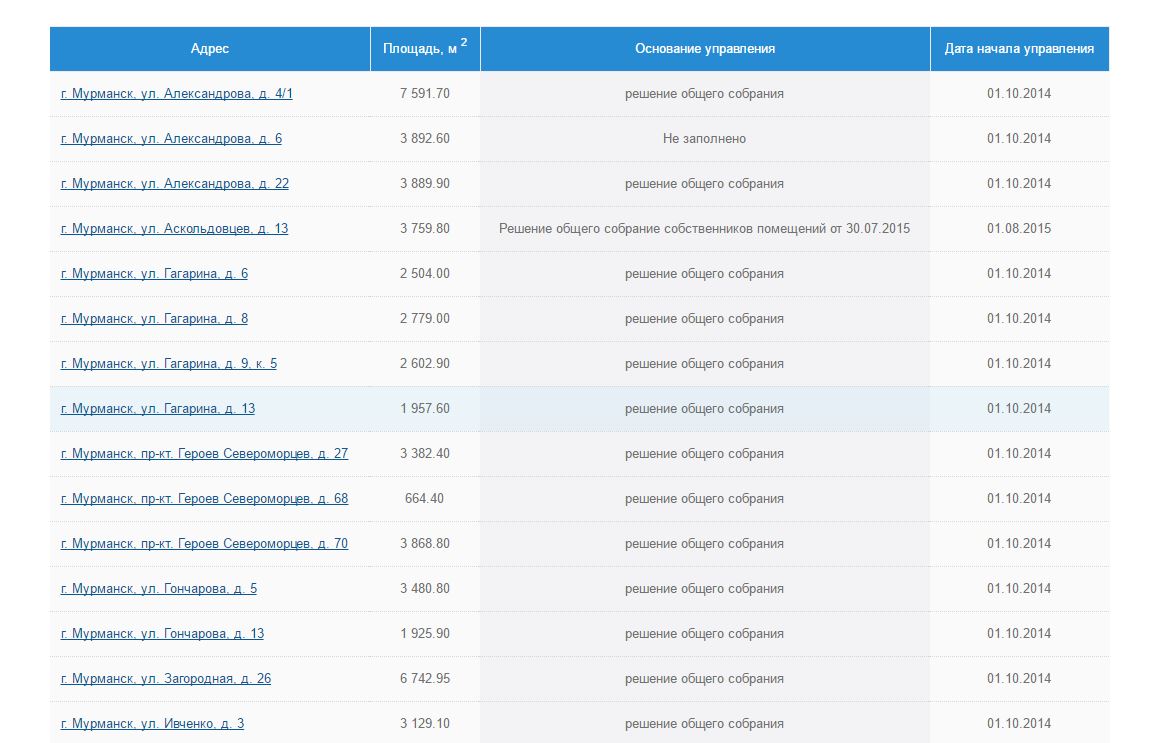Screen dimensions: 1167x743
Task: Open link ул. Гагарина, д. 8
Action: (x=154, y=319)
